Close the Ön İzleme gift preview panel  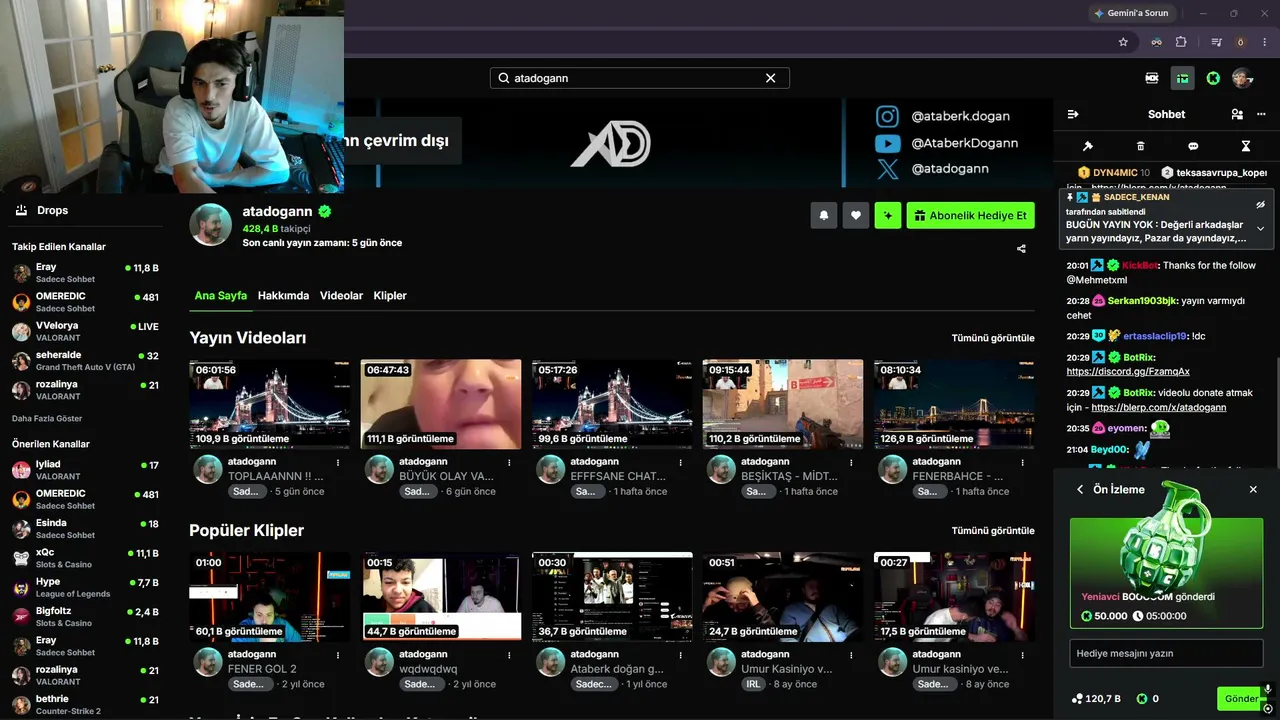tap(1253, 490)
